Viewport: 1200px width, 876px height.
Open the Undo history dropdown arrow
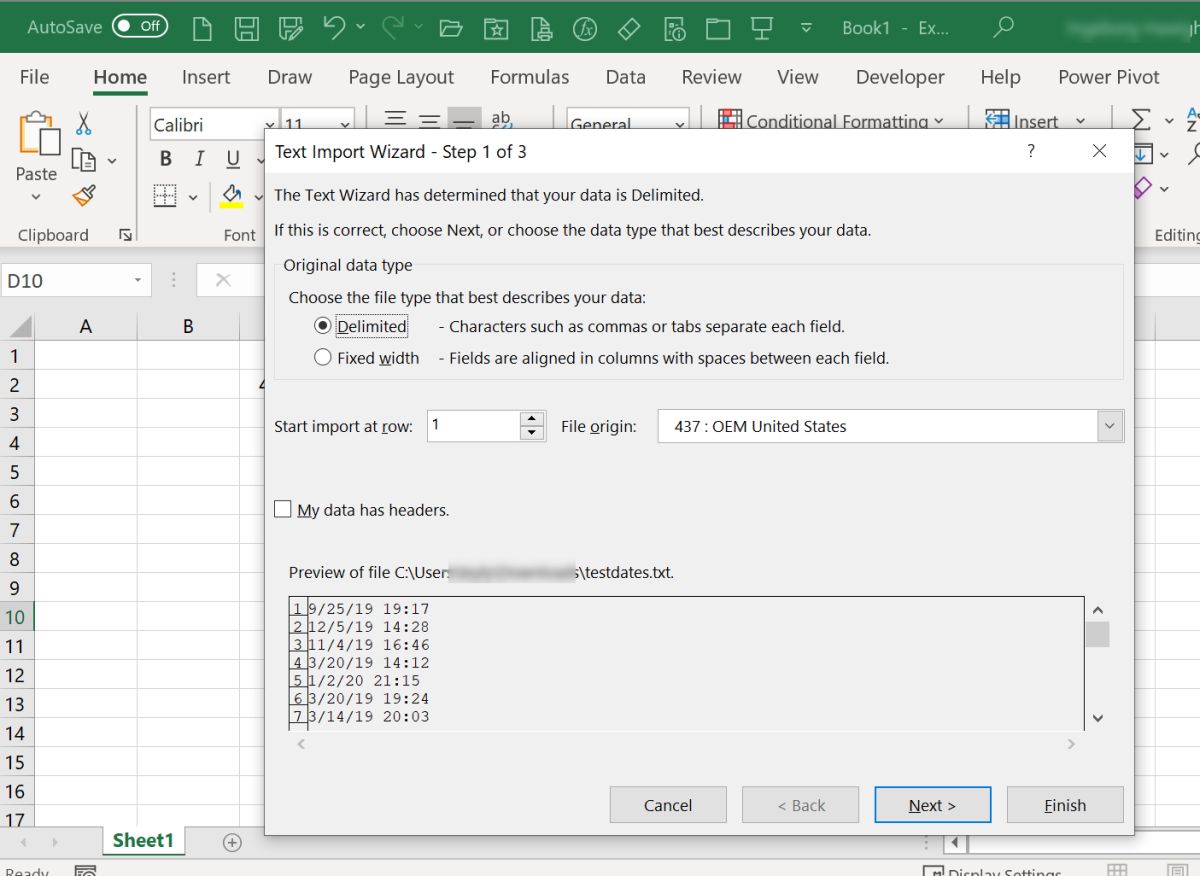pyautogui.click(x=361, y=28)
